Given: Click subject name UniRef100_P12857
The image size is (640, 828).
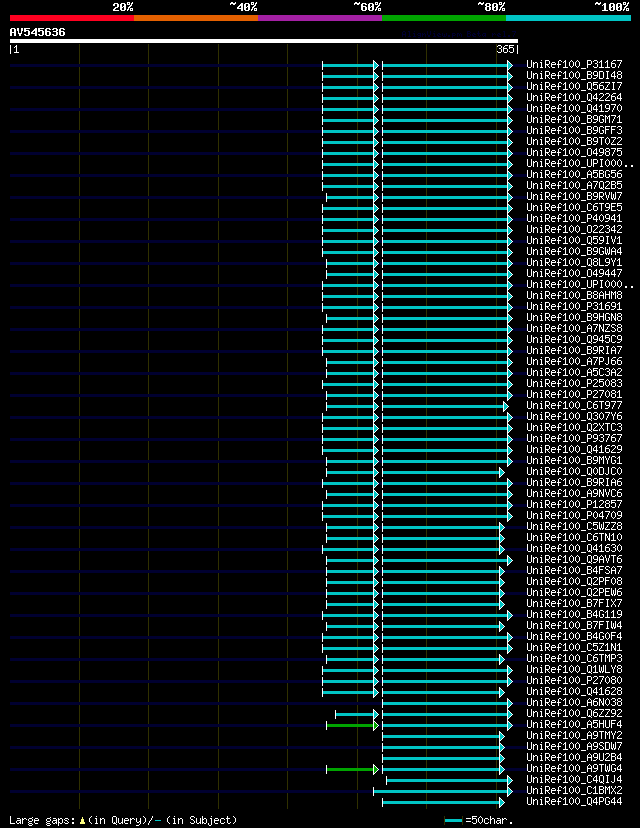Looking at the screenshot, I should tap(574, 504).
